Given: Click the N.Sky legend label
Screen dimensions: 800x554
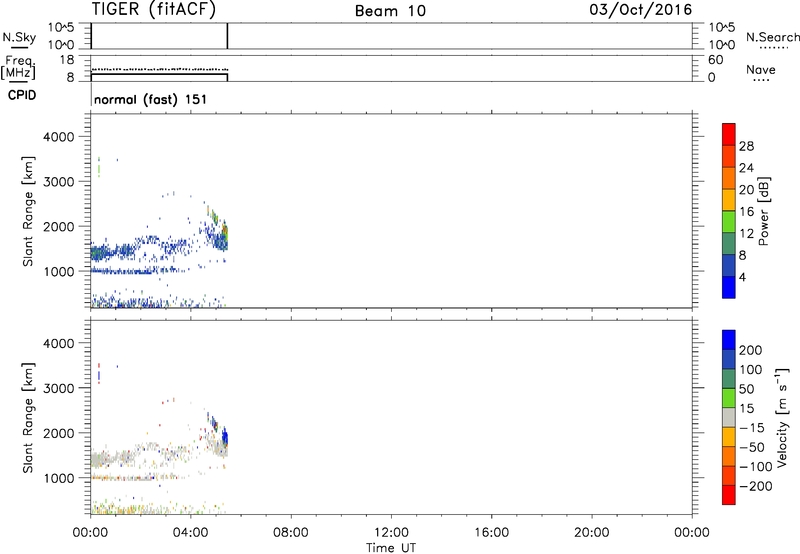Looking at the screenshot, I should click(19, 37).
